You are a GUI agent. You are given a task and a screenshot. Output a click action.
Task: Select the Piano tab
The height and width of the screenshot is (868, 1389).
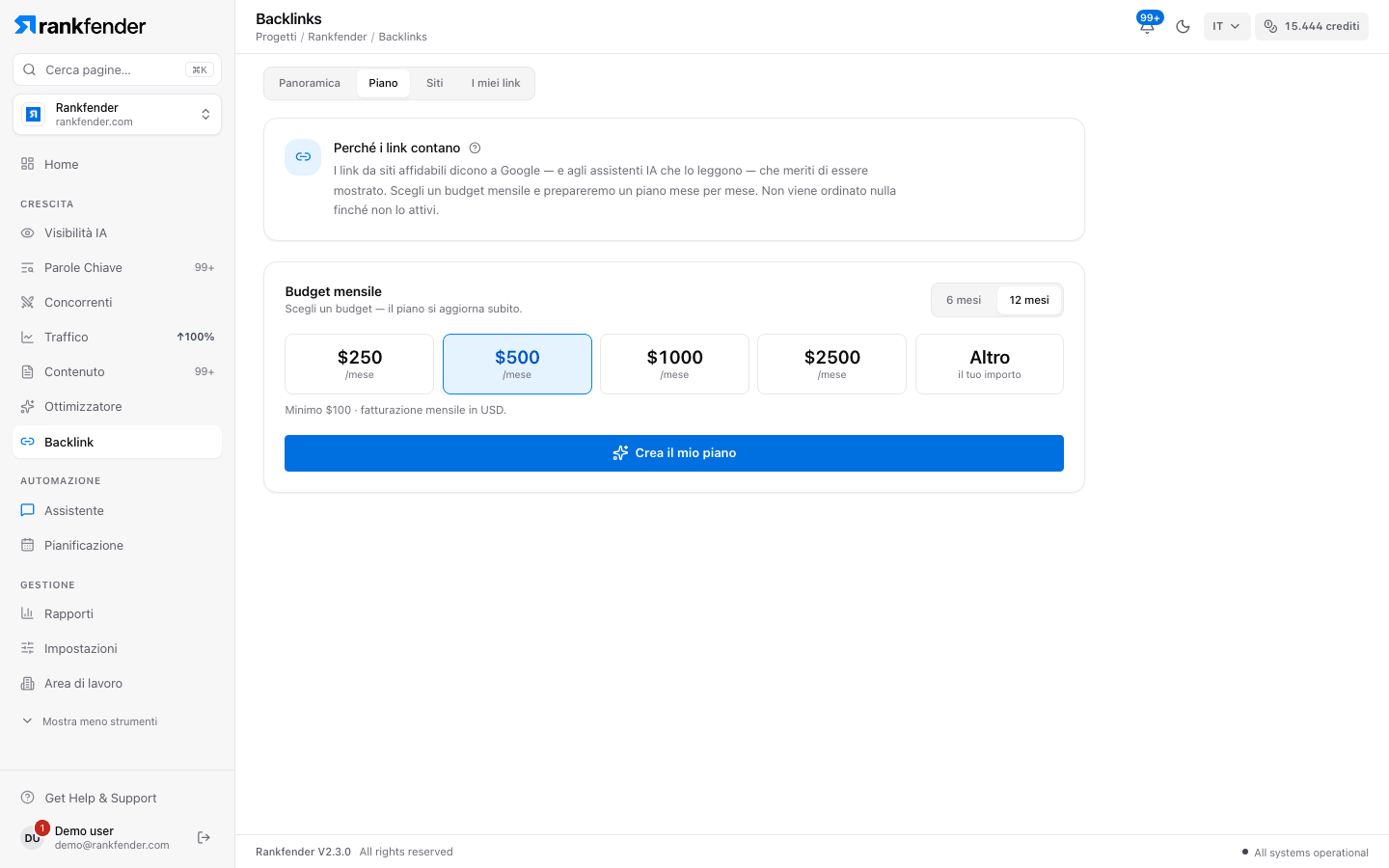[x=383, y=83]
